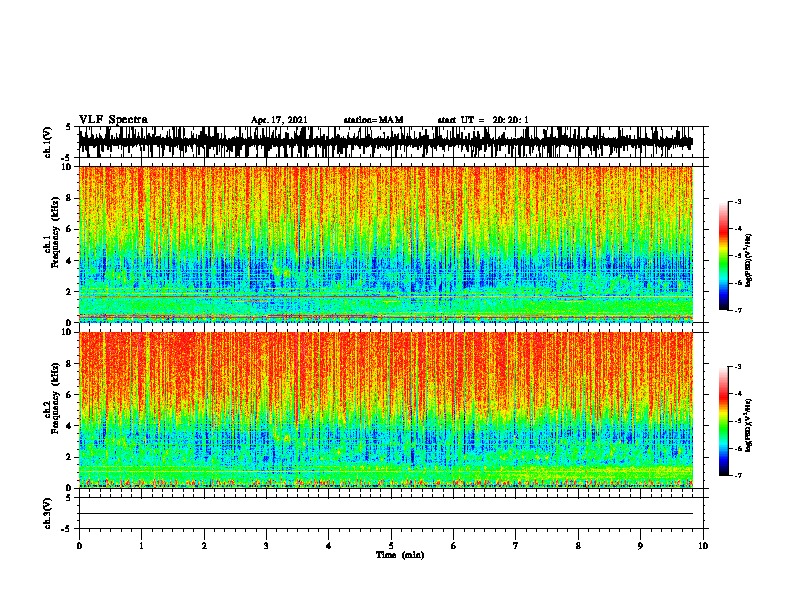792x612 pixels.
Task: Click time axis tick label '3'
Action: coord(266,546)
